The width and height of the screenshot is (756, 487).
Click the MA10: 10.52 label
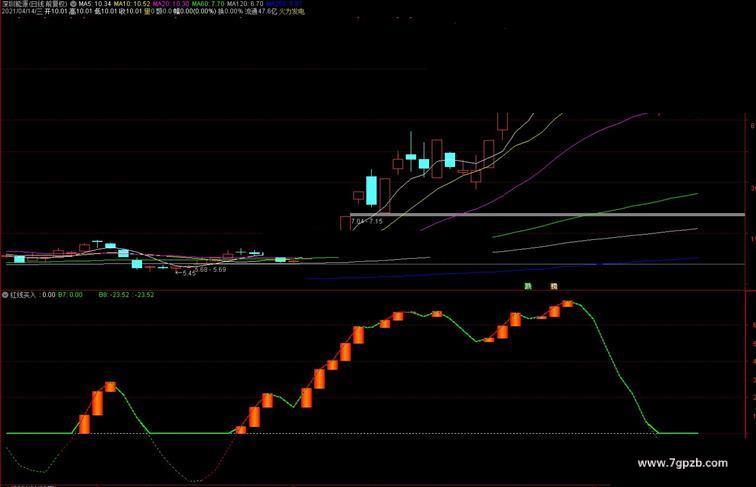tap(132, 4)
